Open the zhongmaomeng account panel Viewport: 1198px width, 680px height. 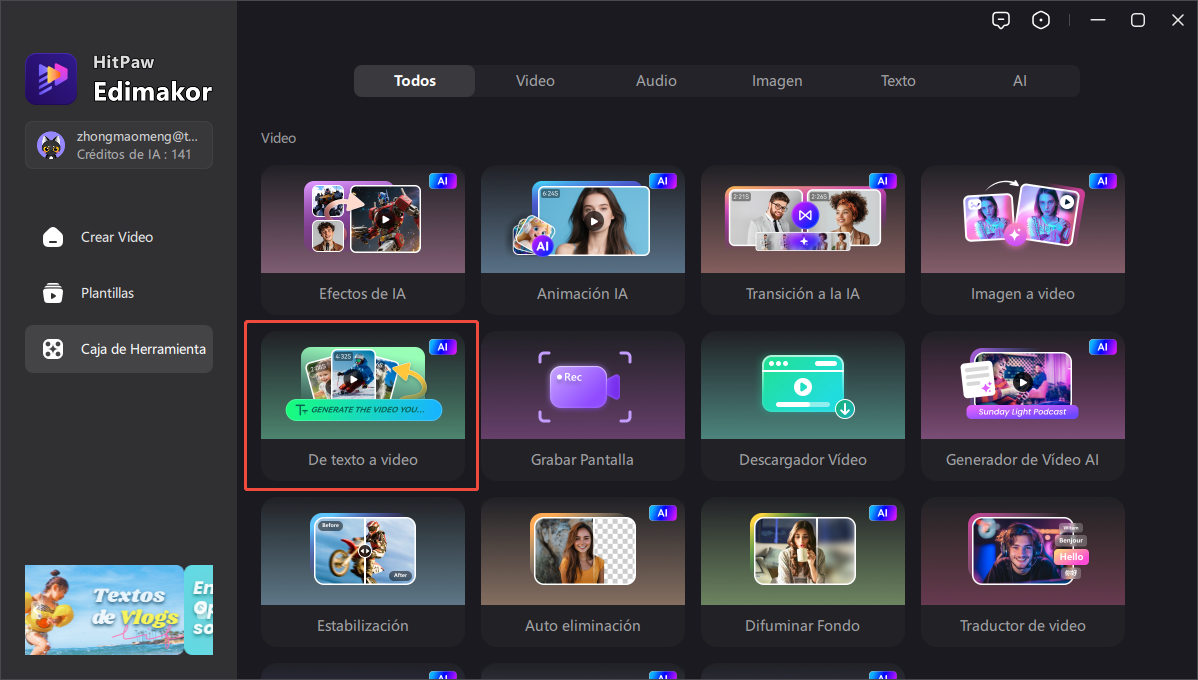click(x=119, y=145)
